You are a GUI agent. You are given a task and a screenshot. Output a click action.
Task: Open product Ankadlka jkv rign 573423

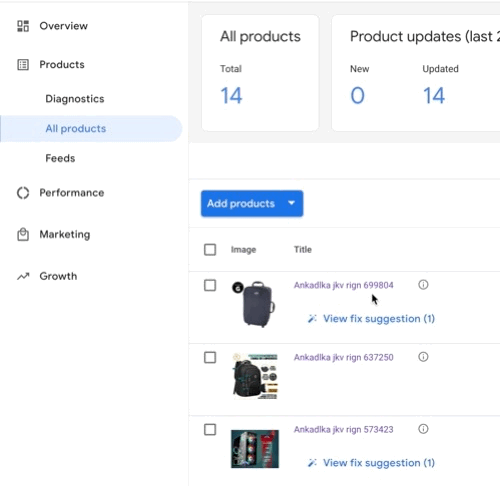pyautogui.click(x=343, y=429)
